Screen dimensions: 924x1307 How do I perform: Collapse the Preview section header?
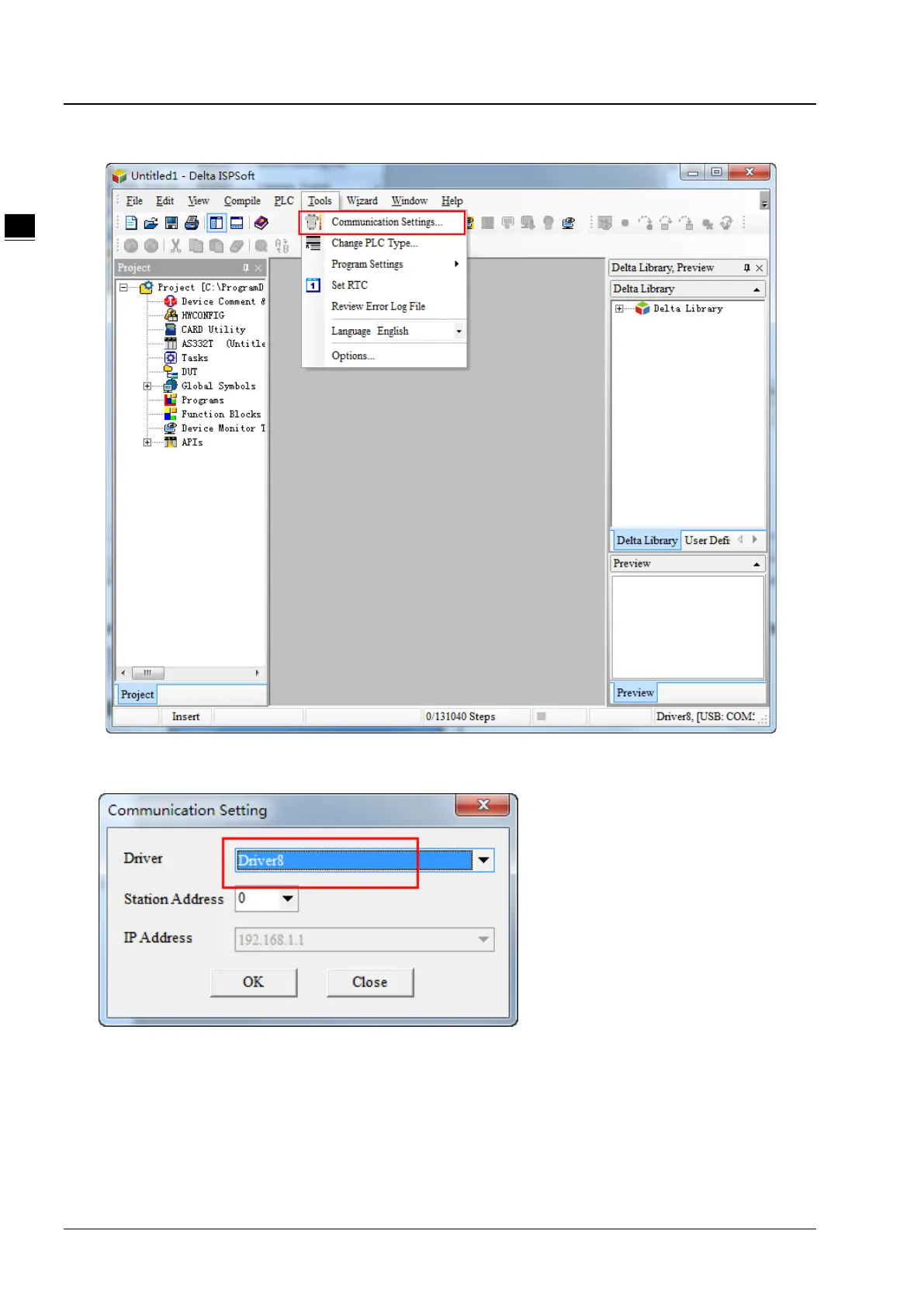pyautogui.click(x=756, y=564)
